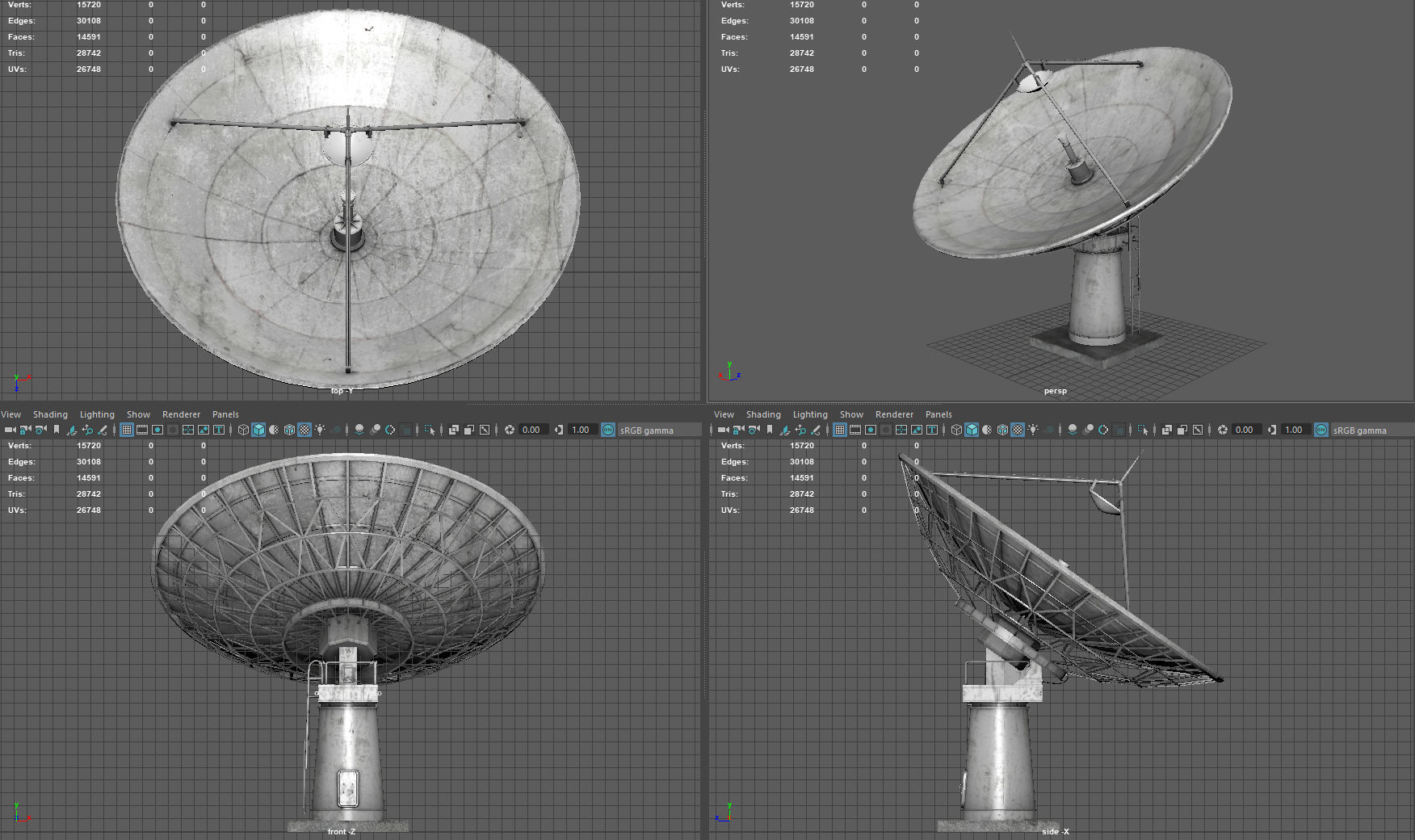Click Isolate Select in side panel toolbar
This screenshot has width=1415, height=840.
[1143, 430]
